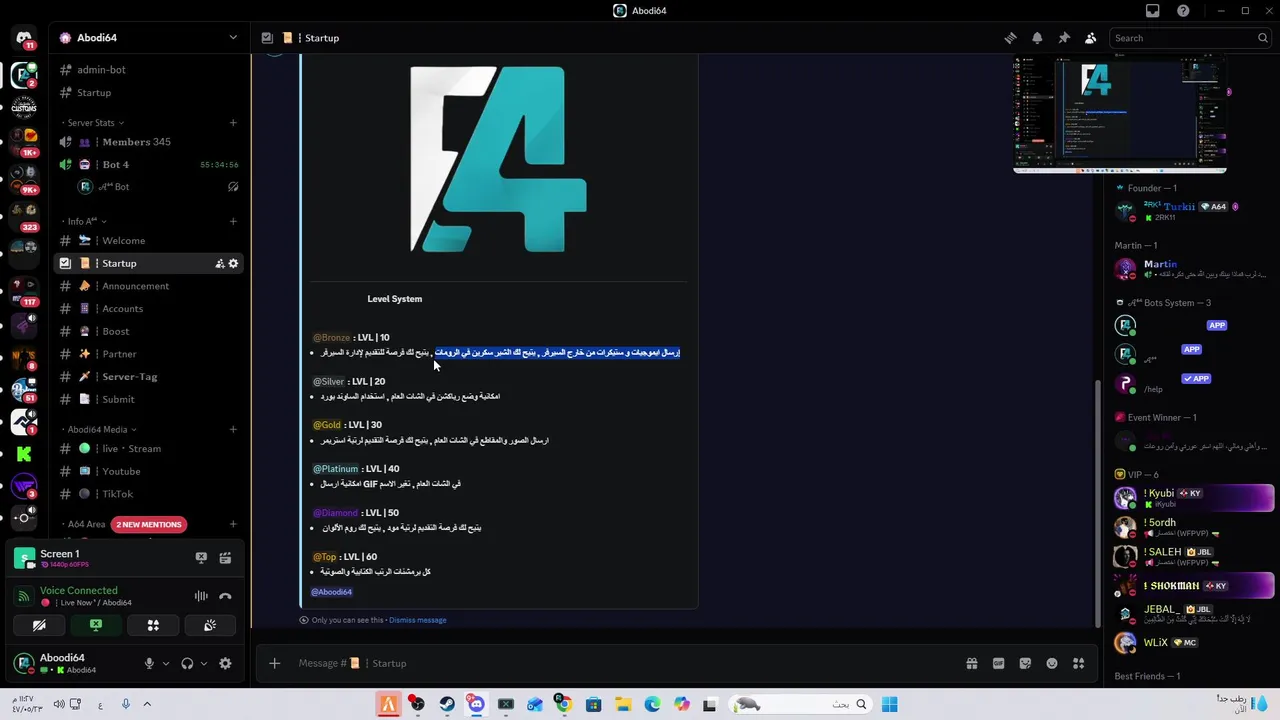Screen dimensions: 1280x720
Task: Click the Search messages field
Action: [x=1191, y=38]
